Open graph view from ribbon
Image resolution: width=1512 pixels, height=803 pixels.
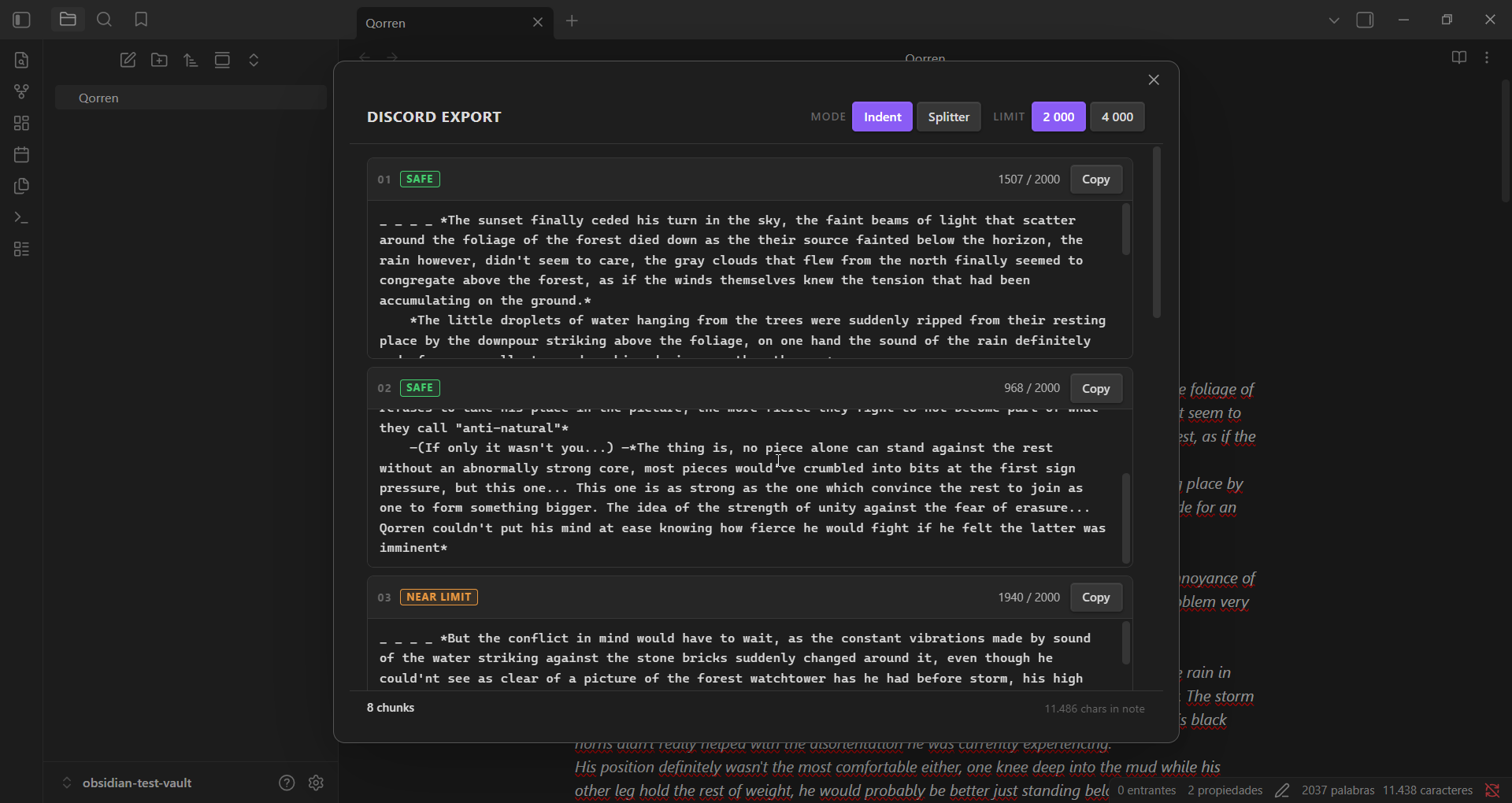[22, 92]
